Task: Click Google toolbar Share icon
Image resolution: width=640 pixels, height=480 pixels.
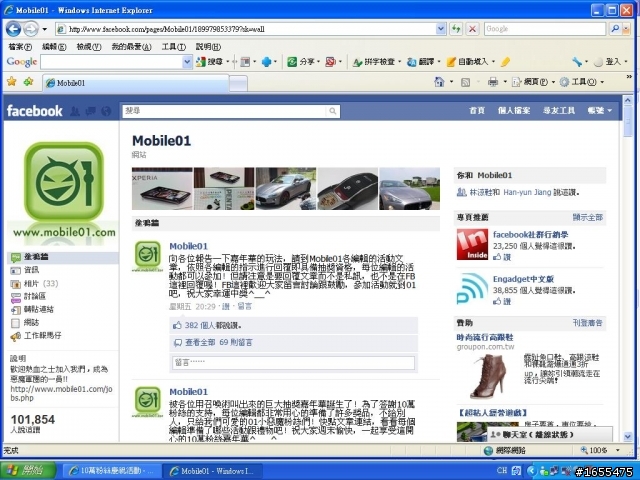Action: point(292,62)
